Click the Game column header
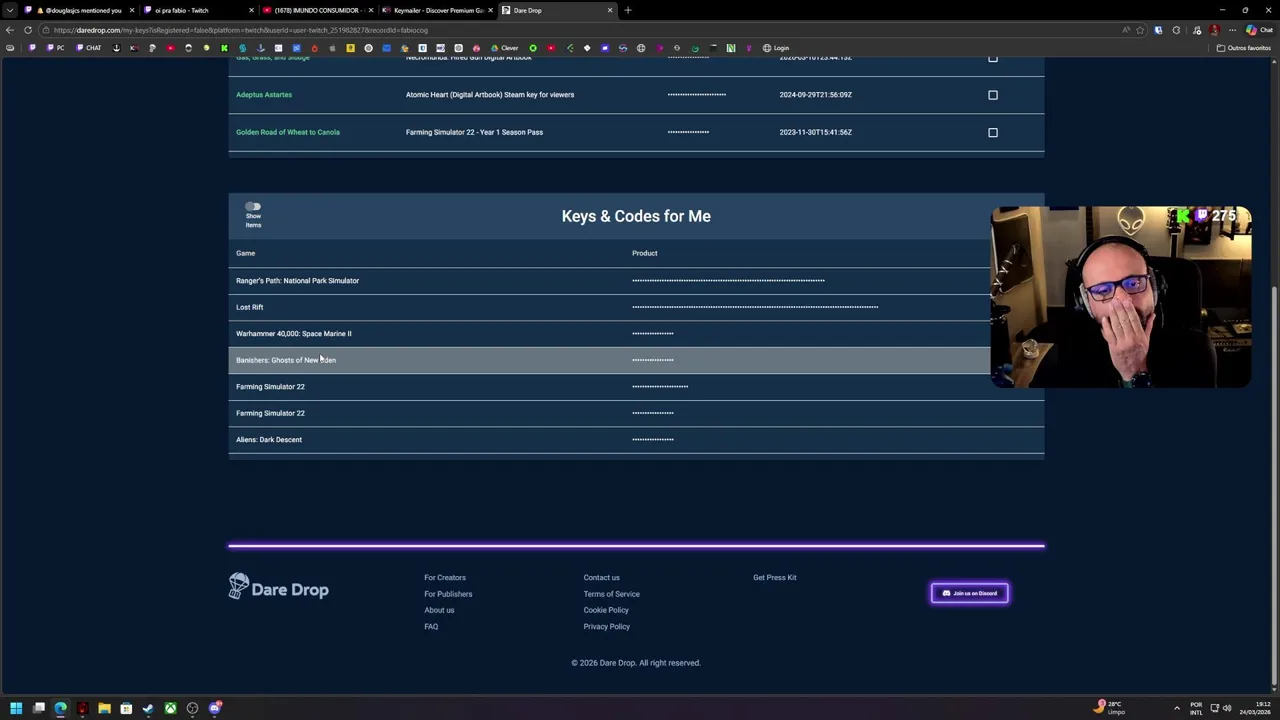Screen dimensions: 1280x720 click(x=245, y=253)
